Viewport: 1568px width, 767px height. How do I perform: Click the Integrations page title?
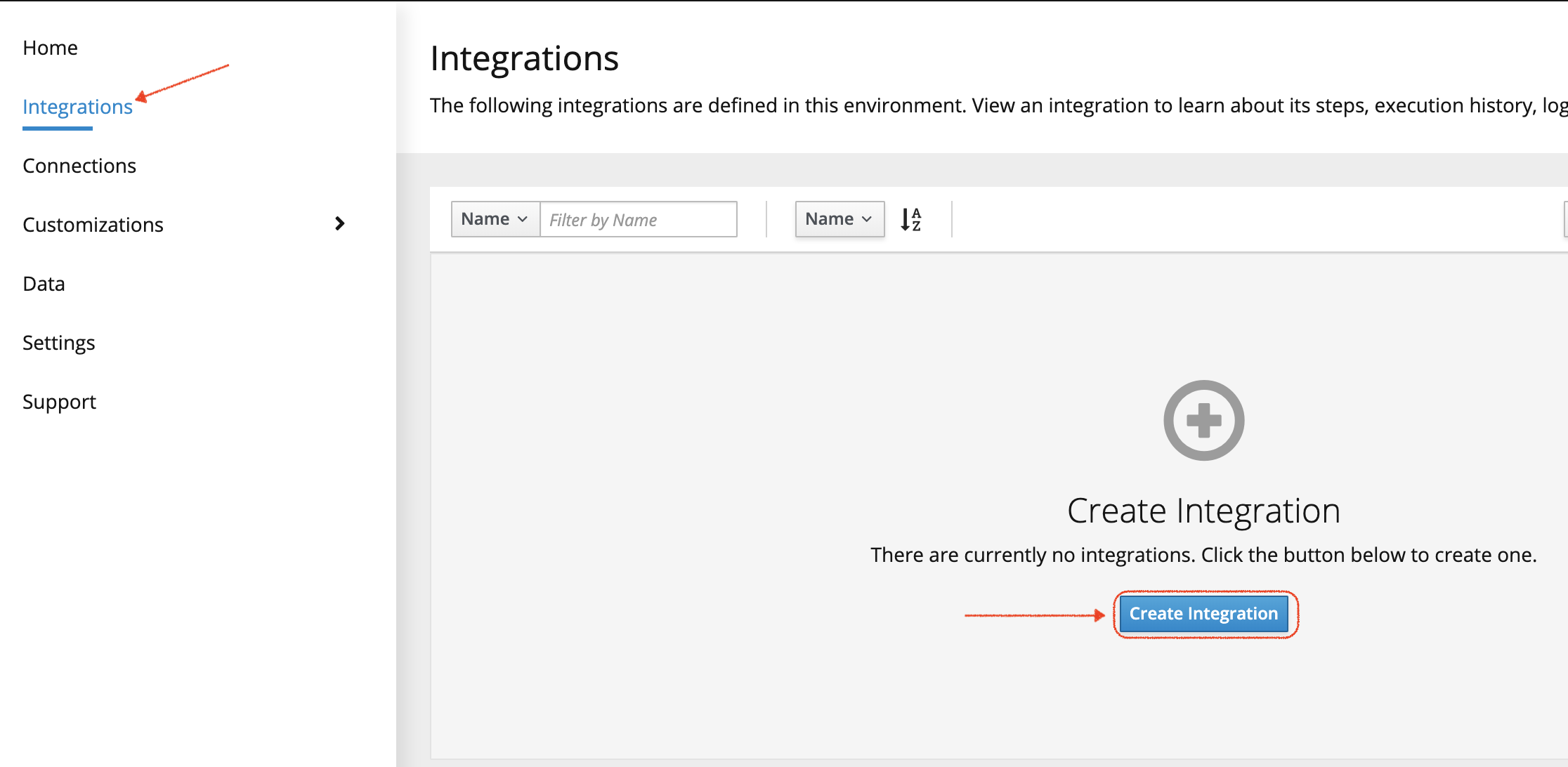pyautogui.click(x=524, y=58)
